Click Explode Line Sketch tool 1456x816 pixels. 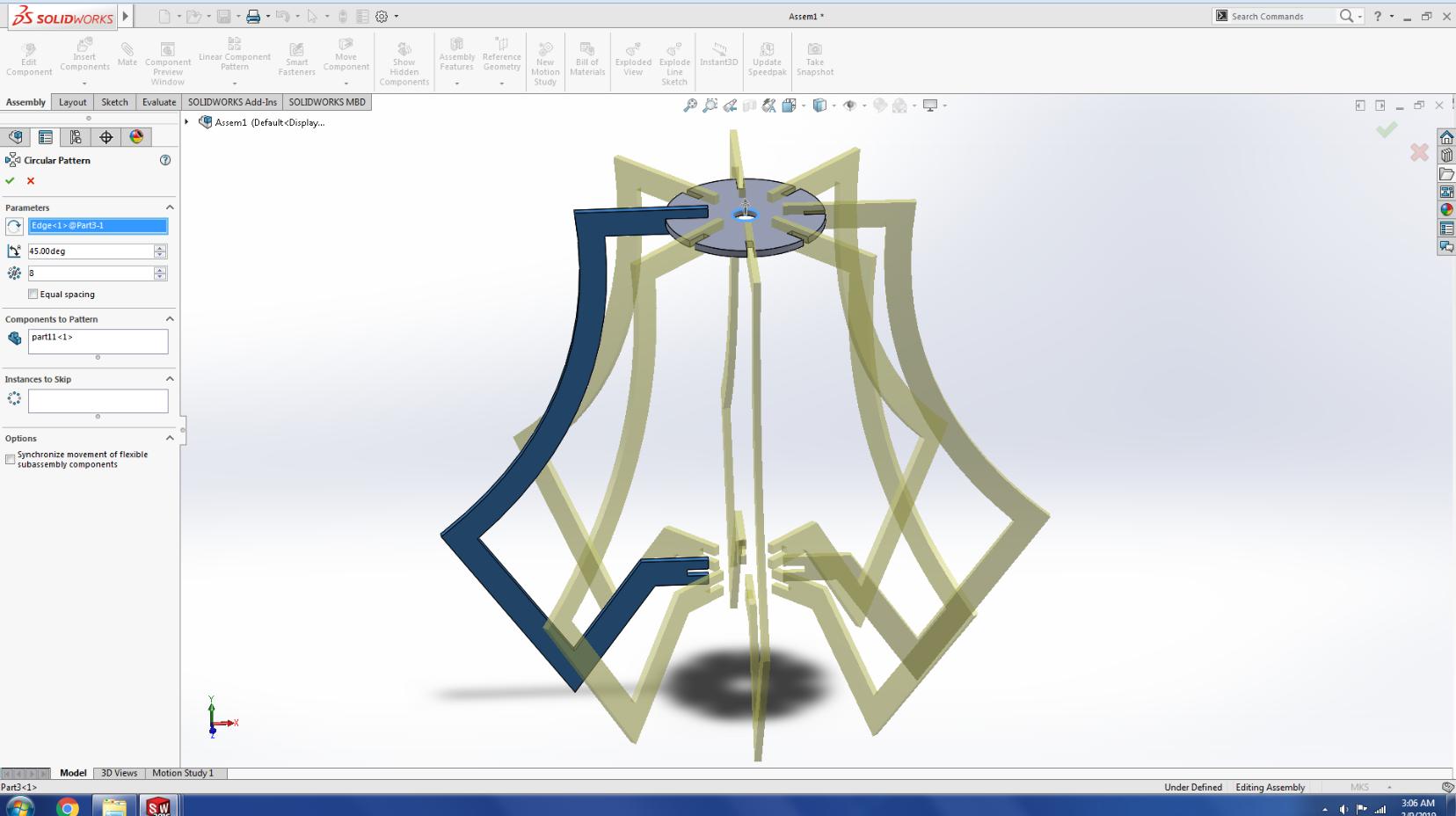coord(674,63)
